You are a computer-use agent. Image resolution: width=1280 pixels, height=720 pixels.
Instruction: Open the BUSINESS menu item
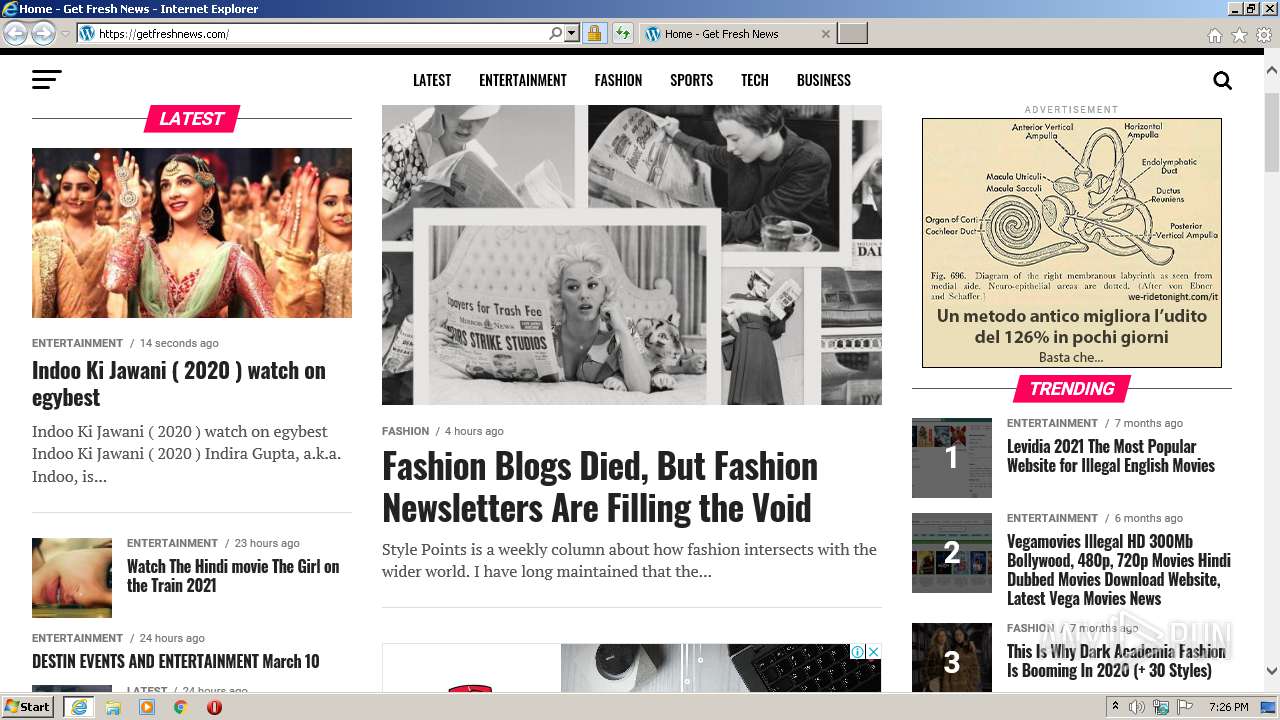coord(824,80)
